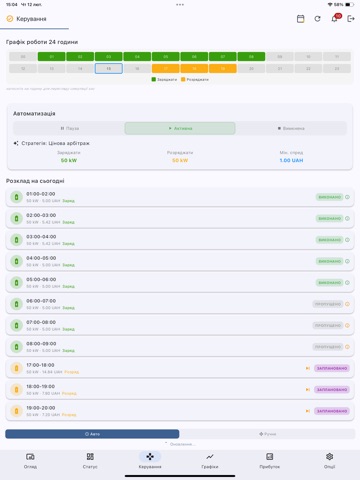Tap the iPad multitasking three-dots control
Screen dimensions: 360x480
click(x=180, y=5)
